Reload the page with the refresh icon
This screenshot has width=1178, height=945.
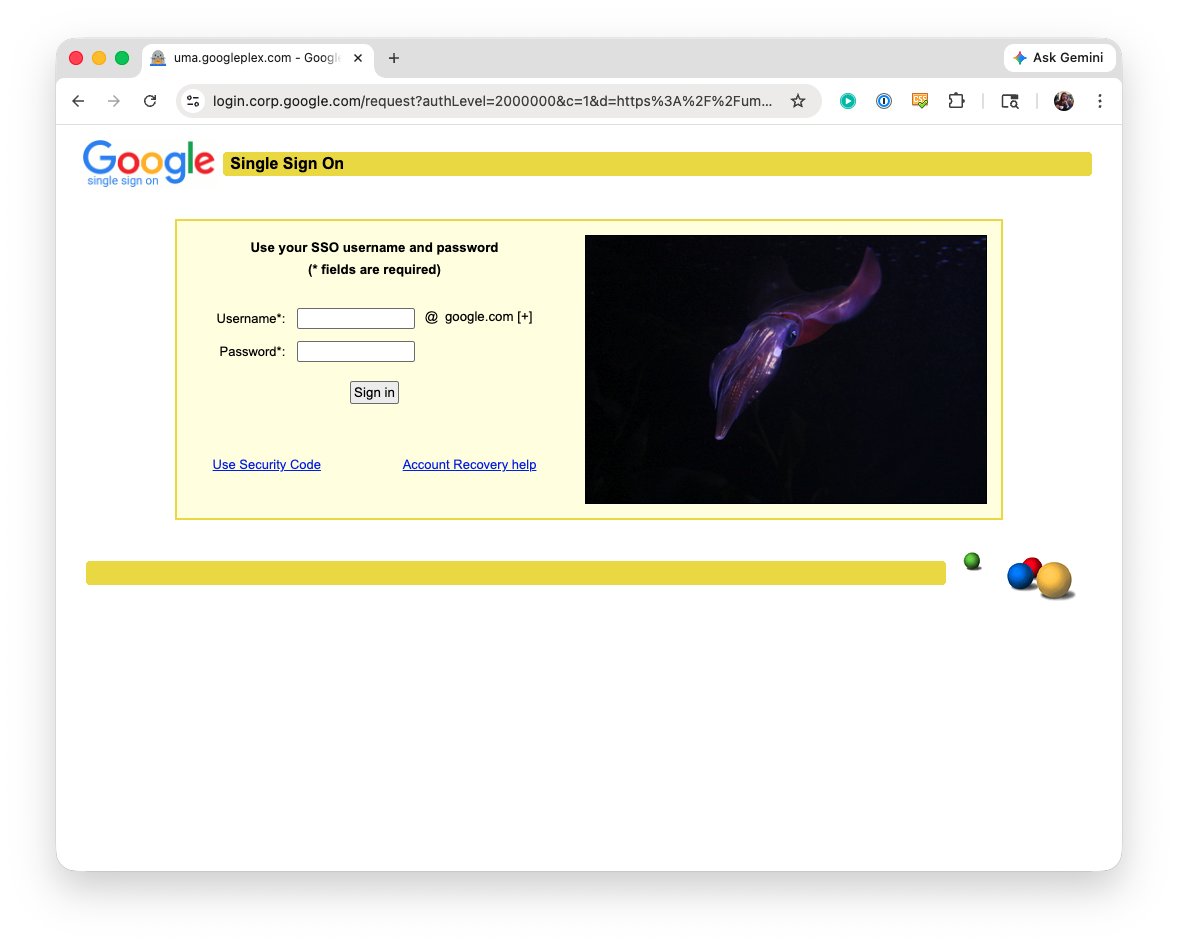[x=150, y=101]
